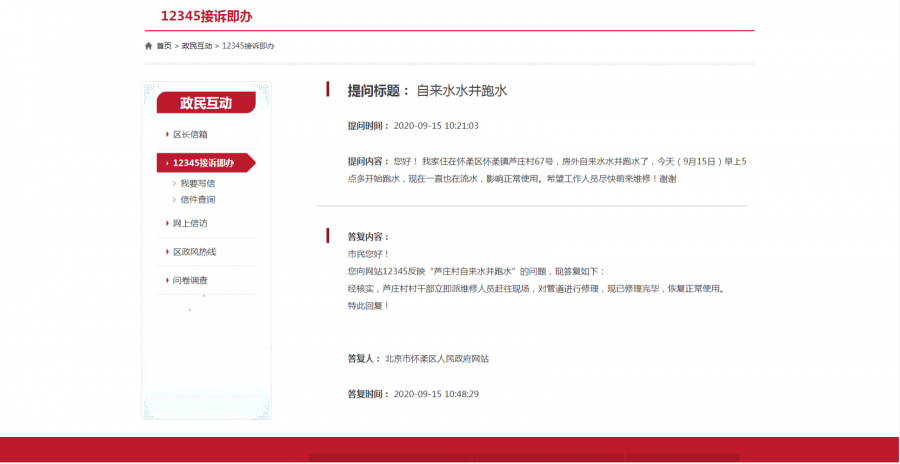This screenshot has height=464, width=900.
Task: Click the home icon in the breadcrumb
Action: 149,46
